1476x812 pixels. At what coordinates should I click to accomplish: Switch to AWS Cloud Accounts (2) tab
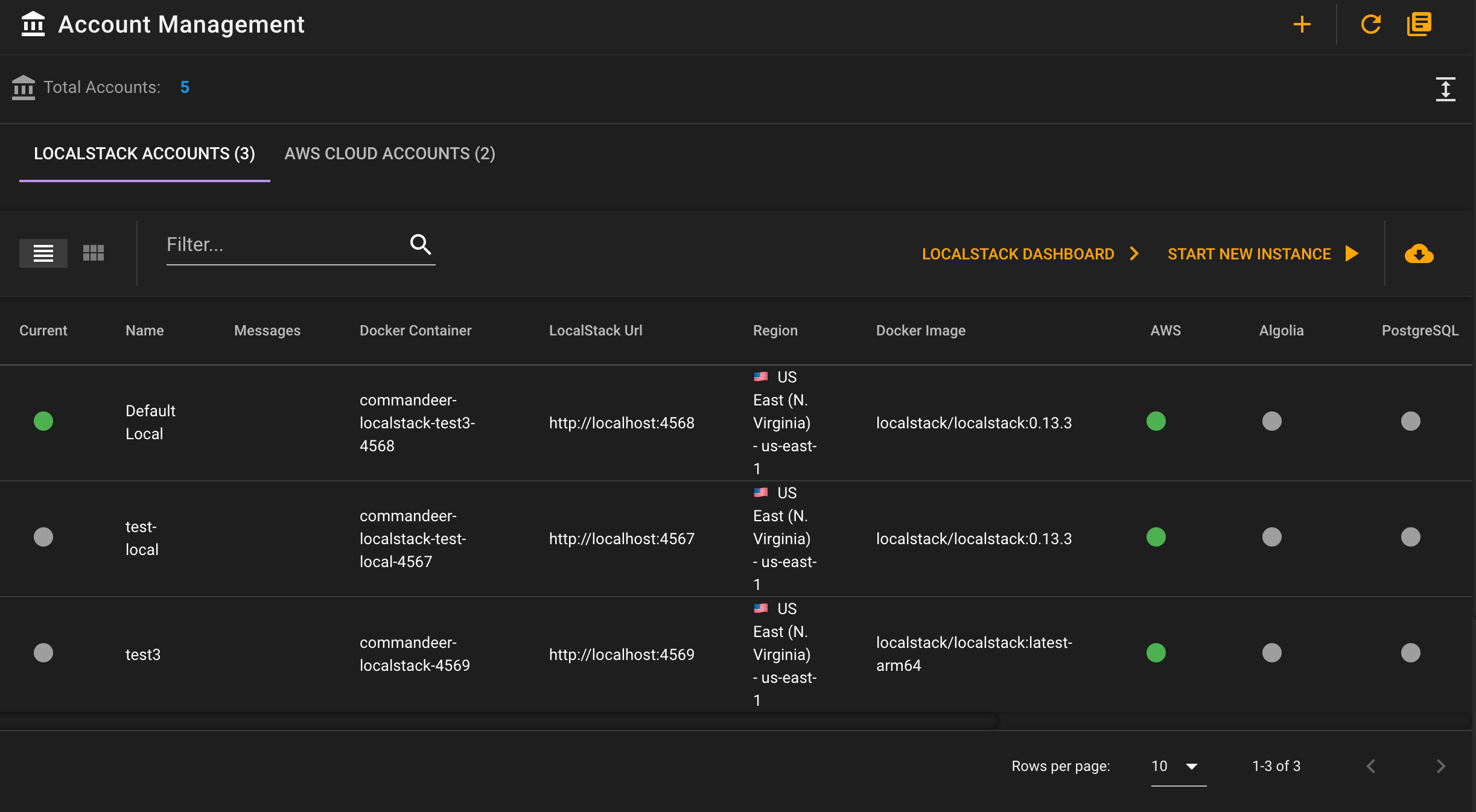390,154
